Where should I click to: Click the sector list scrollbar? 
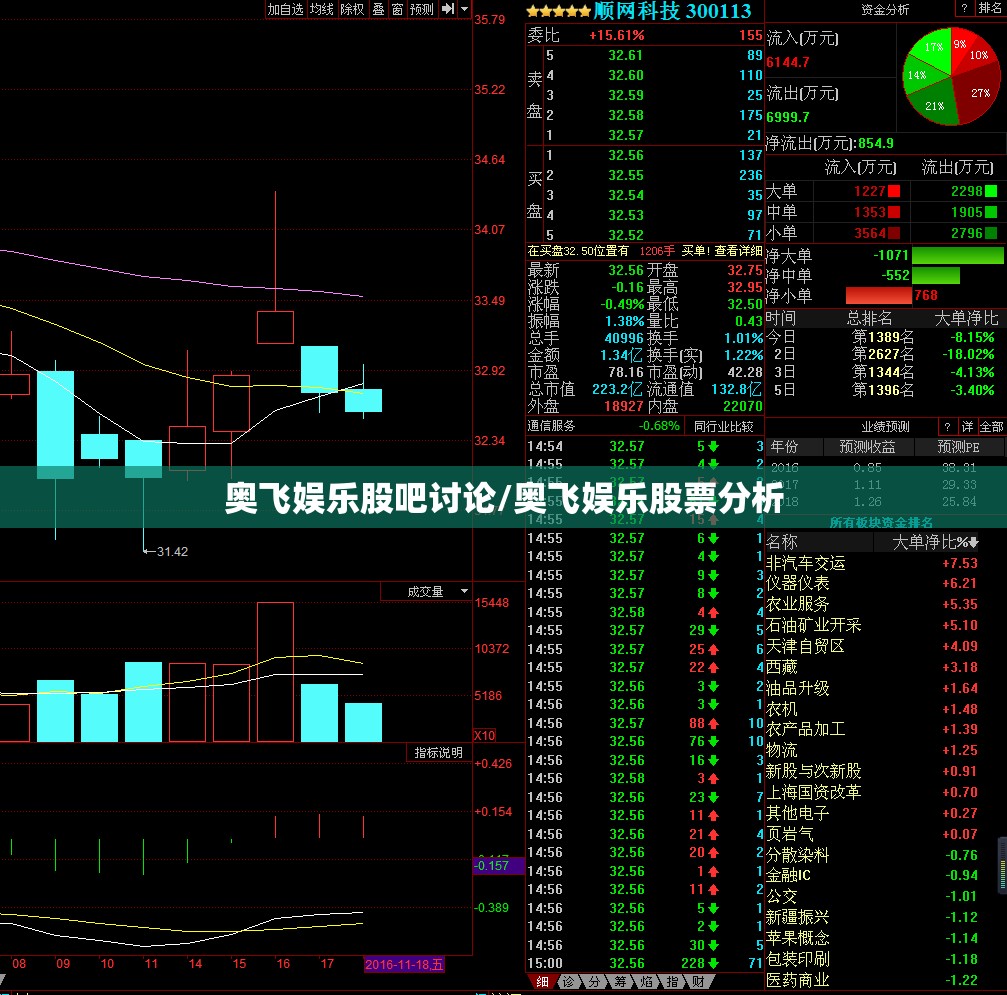coord(1002,865)
